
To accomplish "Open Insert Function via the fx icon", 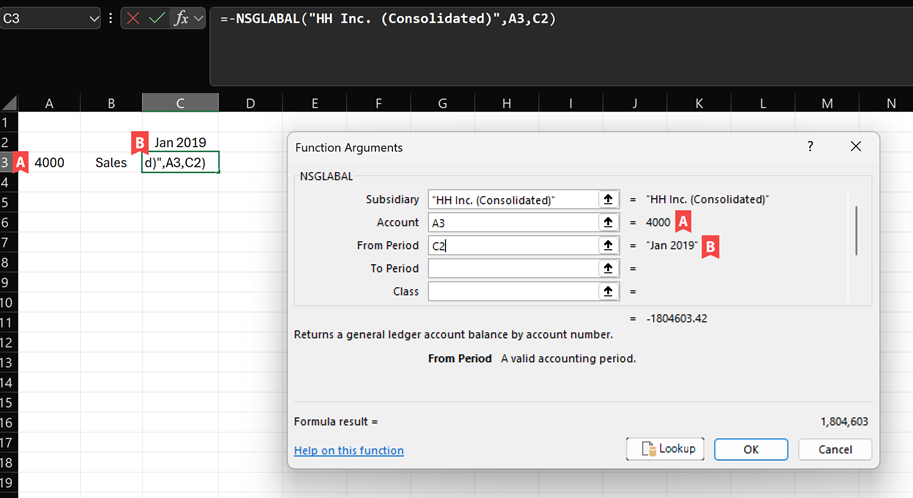I will point(181,19).
